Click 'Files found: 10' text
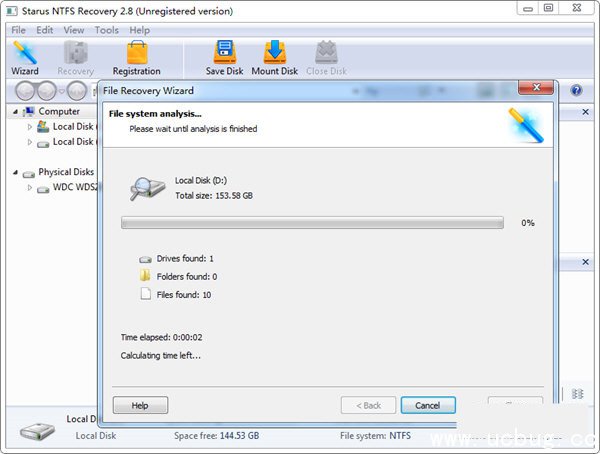The image size is (600, 454). pos(184,295)
